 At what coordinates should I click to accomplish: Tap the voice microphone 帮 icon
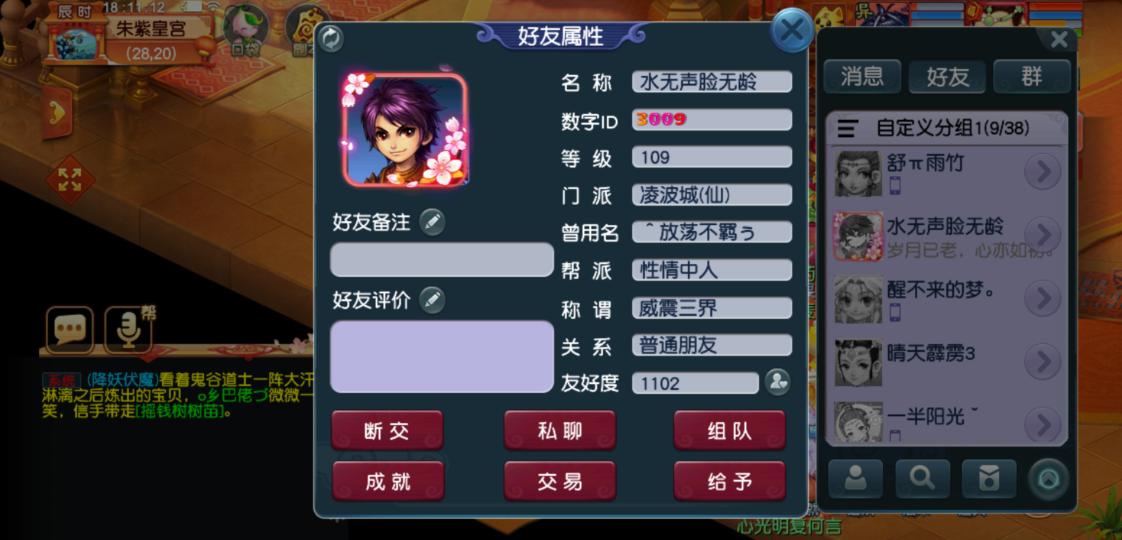(x=129, y=330)
